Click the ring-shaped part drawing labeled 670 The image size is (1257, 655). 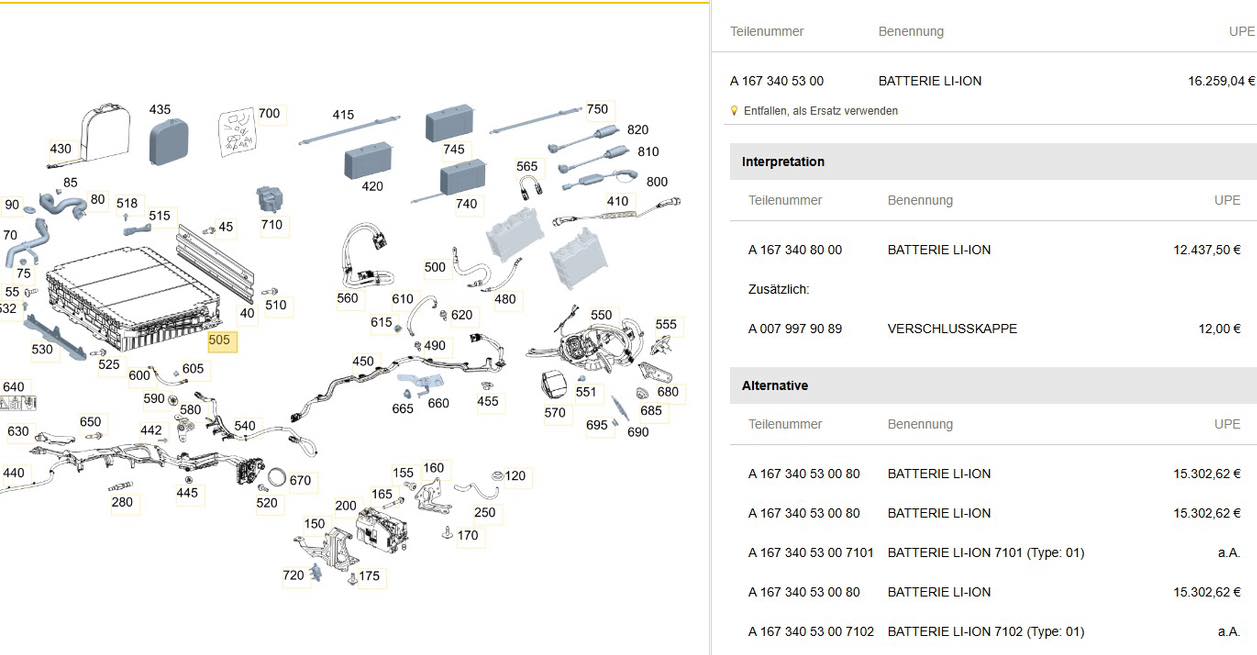coord(281,476)
